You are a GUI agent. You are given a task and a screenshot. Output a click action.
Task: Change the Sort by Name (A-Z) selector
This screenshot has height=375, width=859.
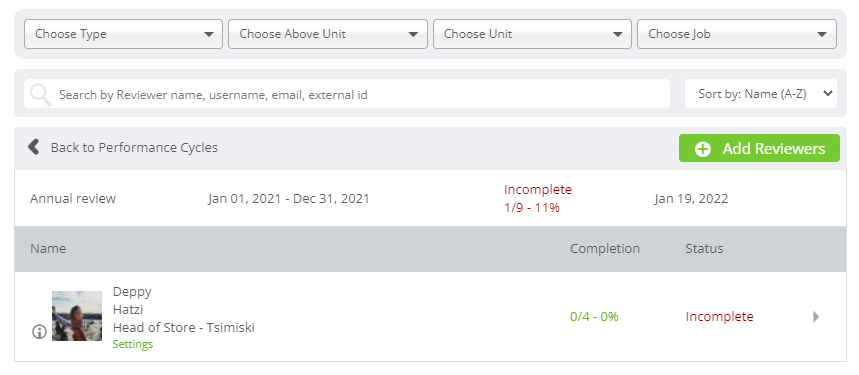761,94
